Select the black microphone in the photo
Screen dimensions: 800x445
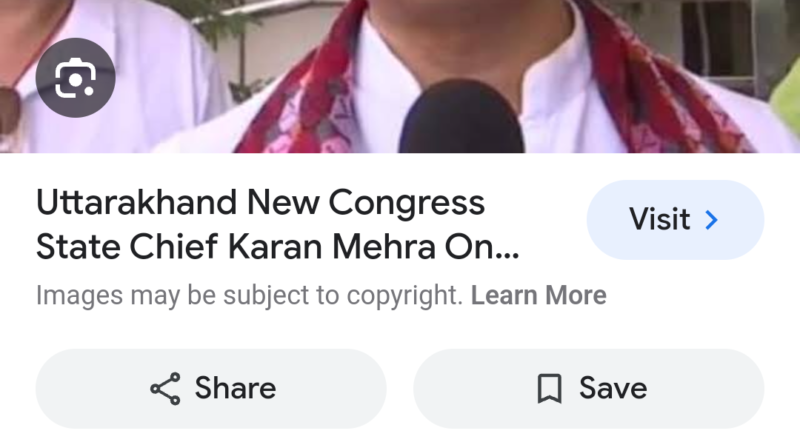coord(461,117)
